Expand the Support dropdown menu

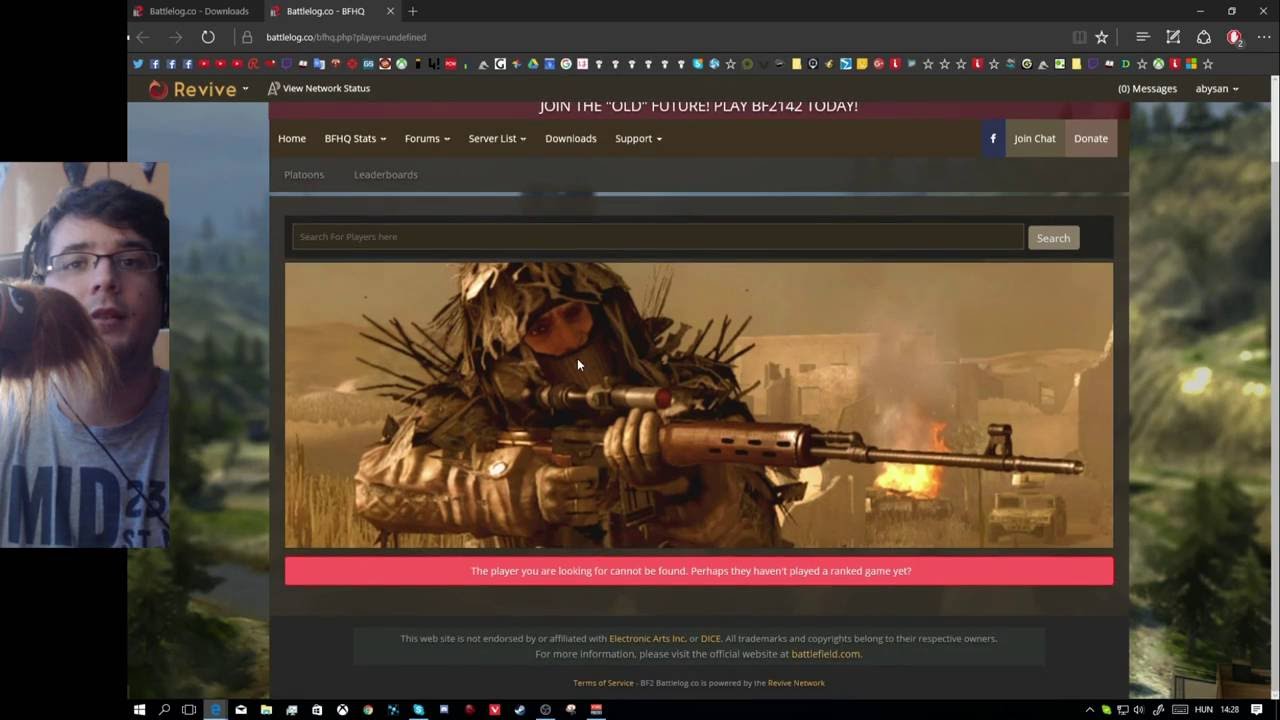[x=638, y=138]
